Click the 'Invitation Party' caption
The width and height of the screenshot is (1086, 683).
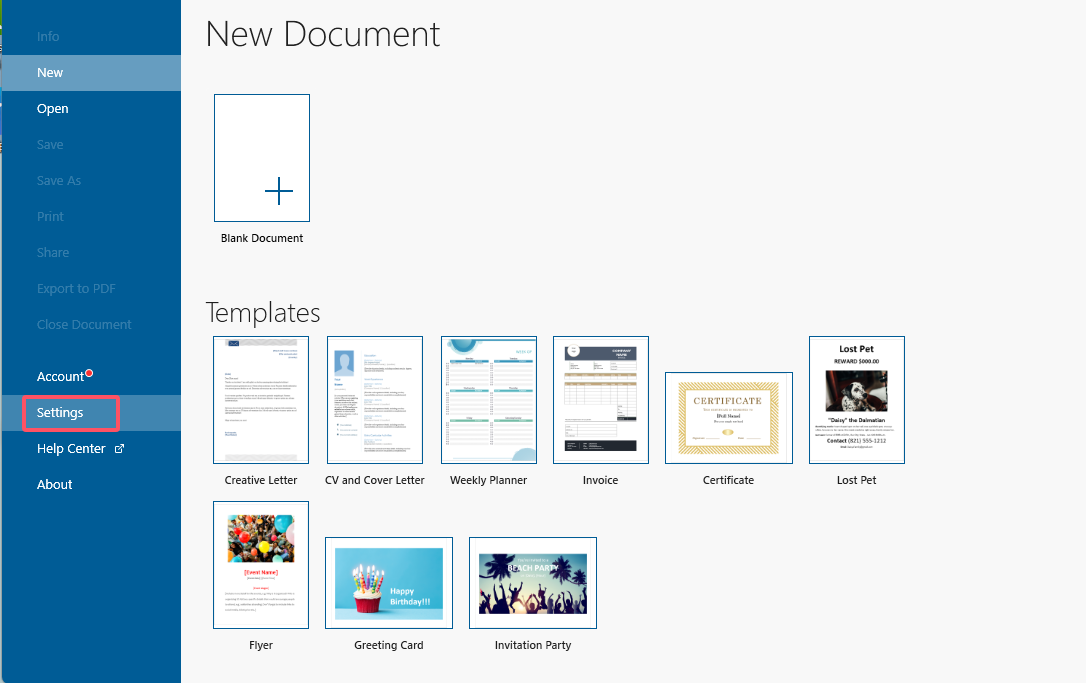click(533, 645)
